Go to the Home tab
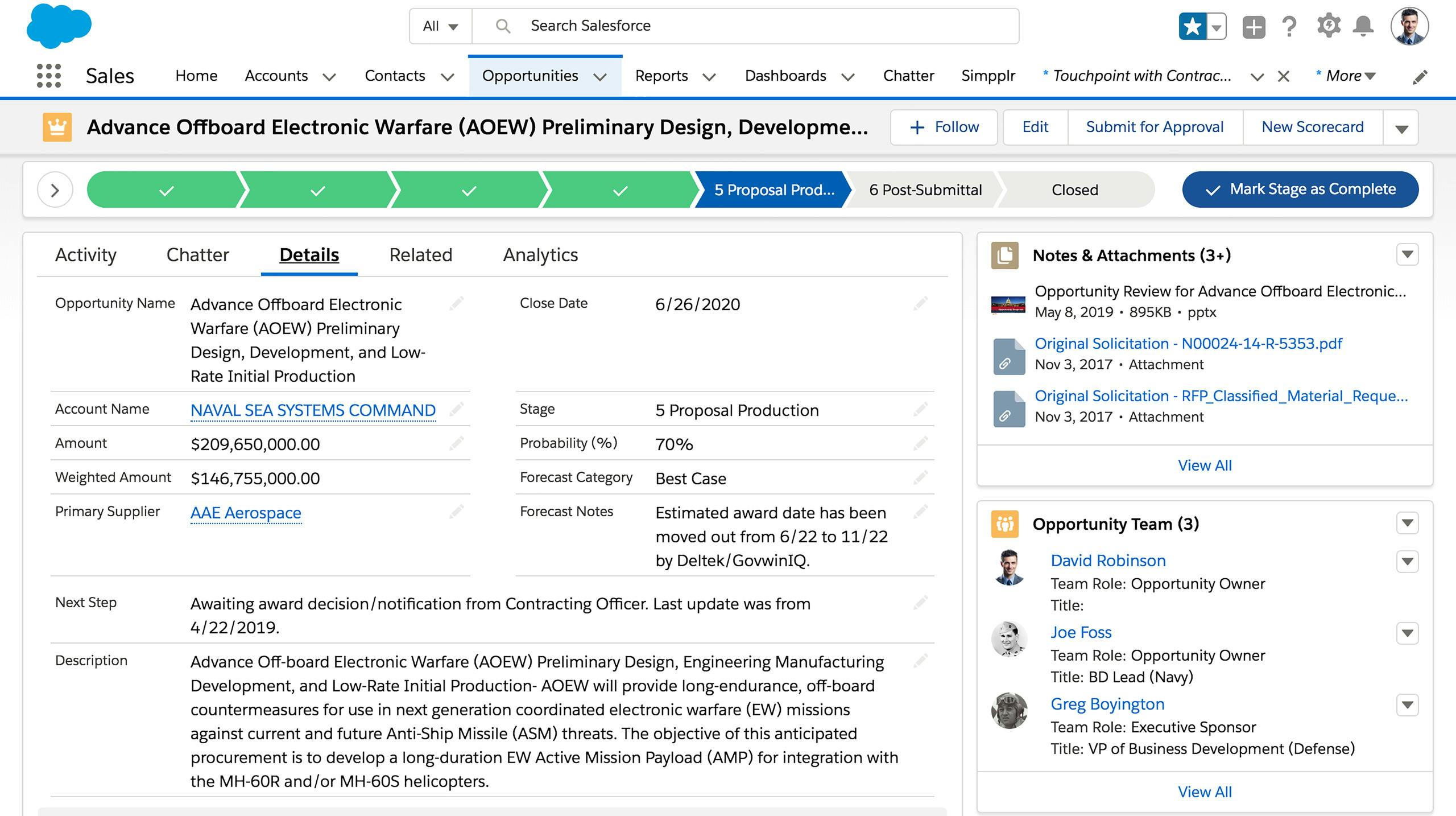 point(196,76)
